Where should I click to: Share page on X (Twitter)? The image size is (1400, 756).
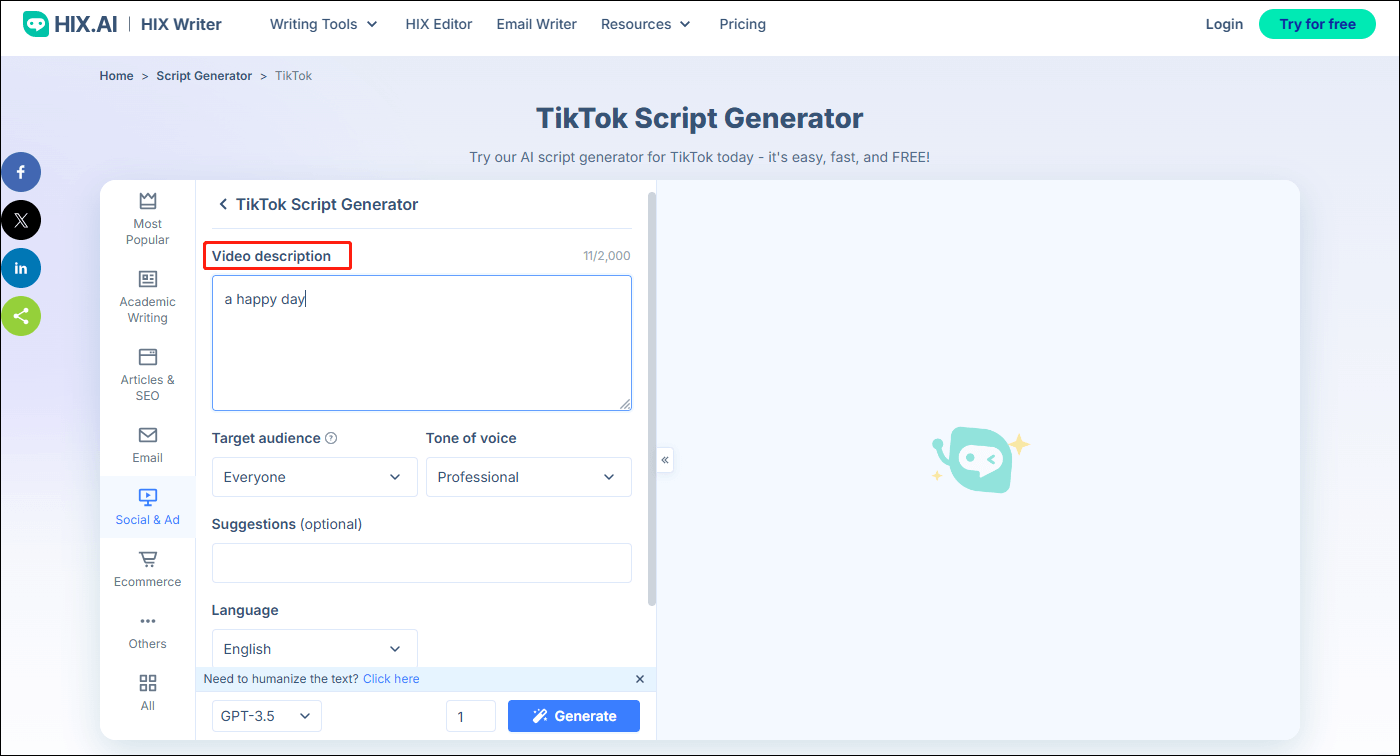[x=21, y=220]
